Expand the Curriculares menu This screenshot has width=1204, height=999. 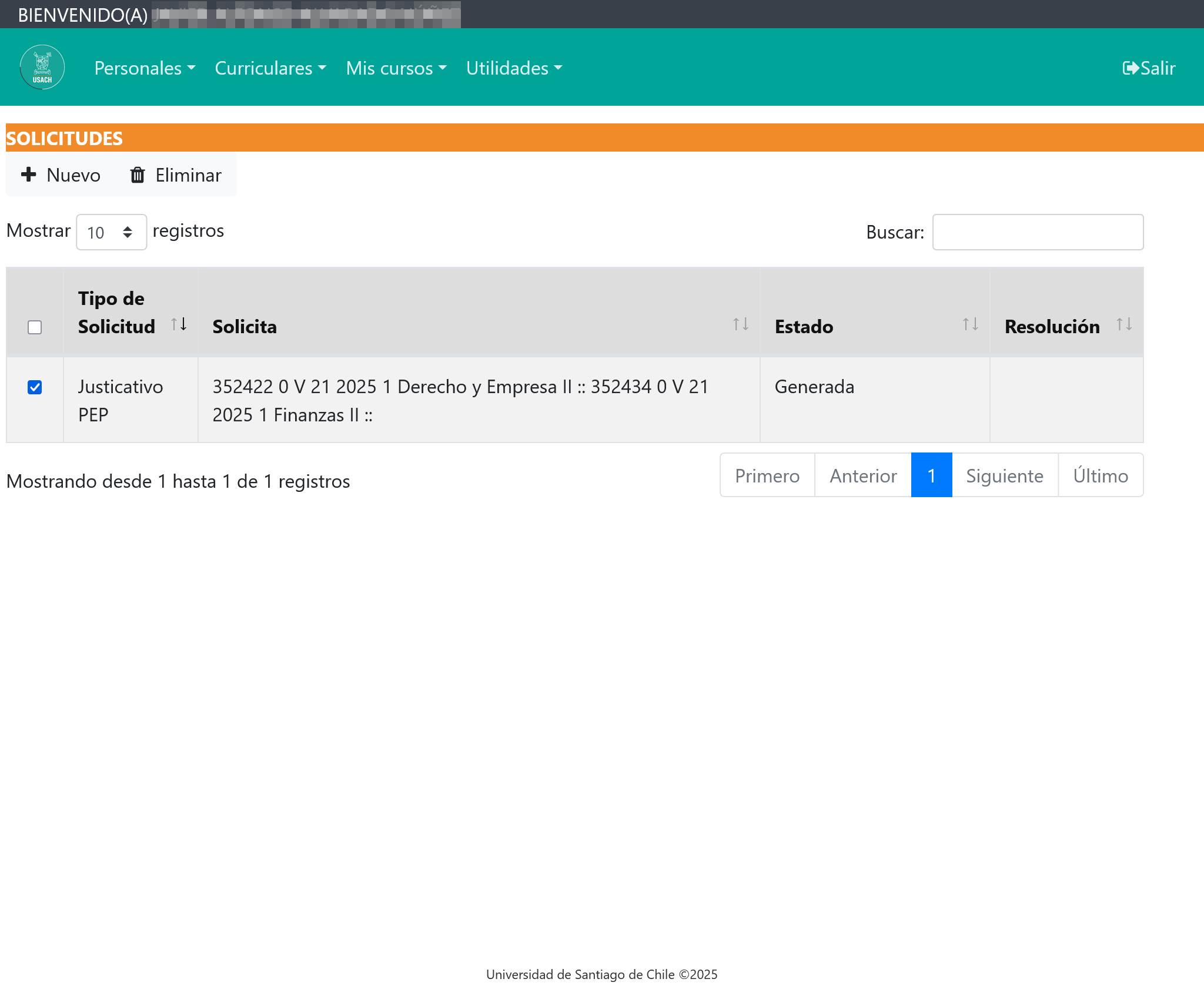(270, 68)
